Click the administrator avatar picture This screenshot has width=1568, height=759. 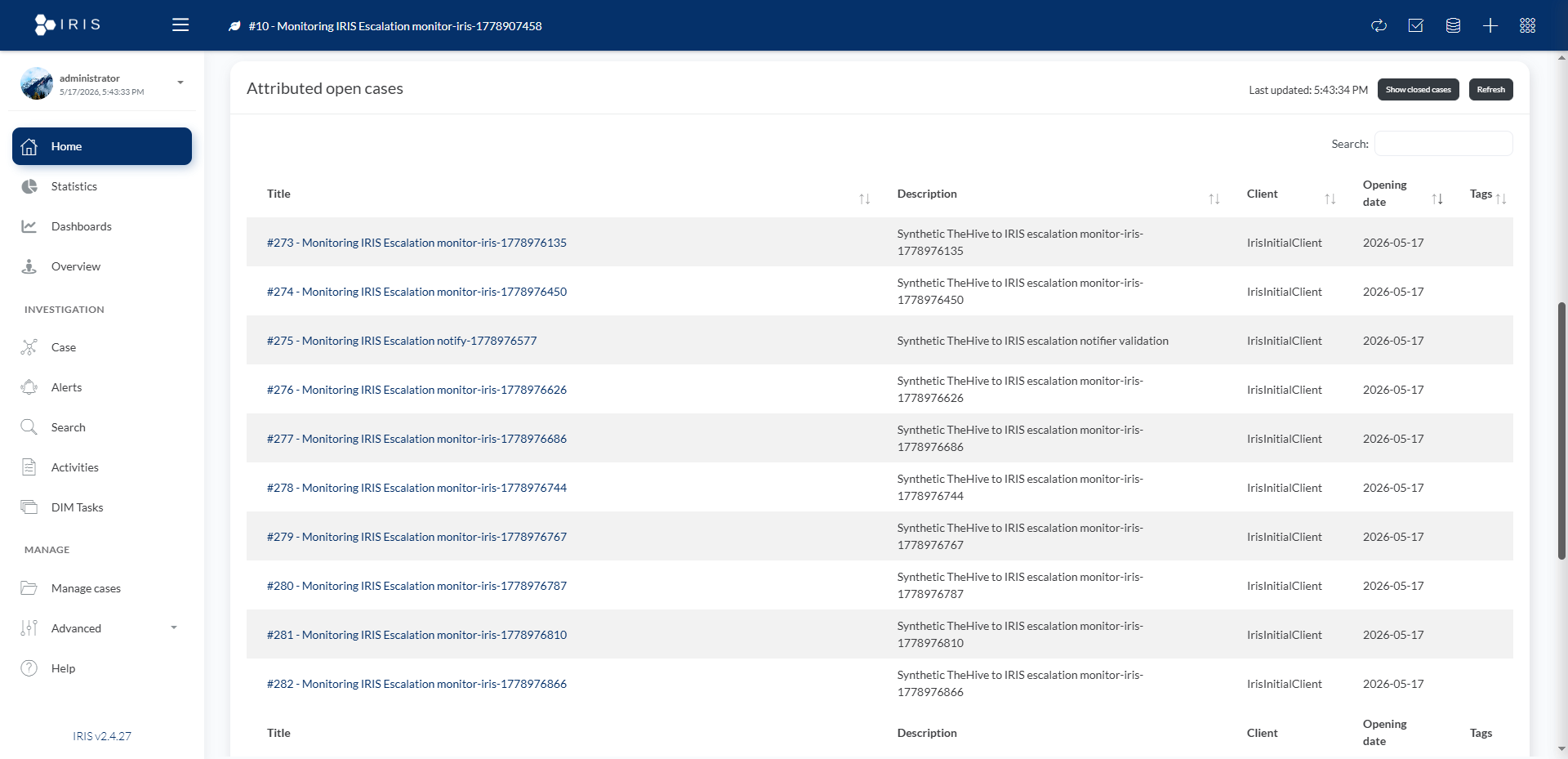coord(37,83)
